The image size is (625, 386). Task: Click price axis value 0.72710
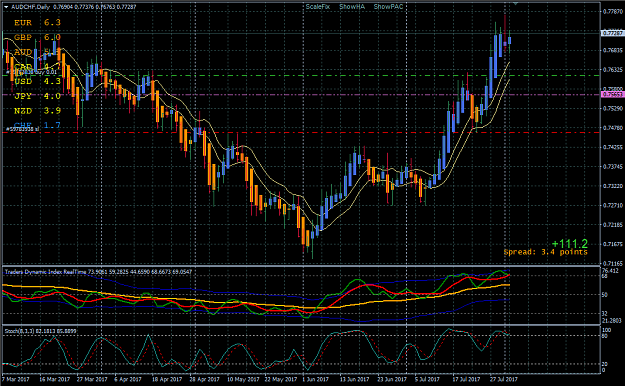pyautogui.click(x=613, y=205)
